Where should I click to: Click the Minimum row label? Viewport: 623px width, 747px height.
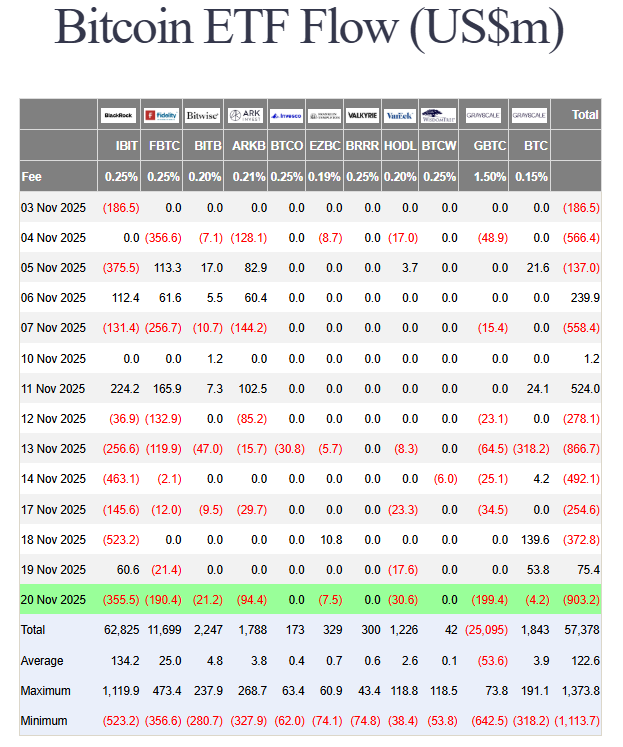pyautogui.click(x=45, y=720)
